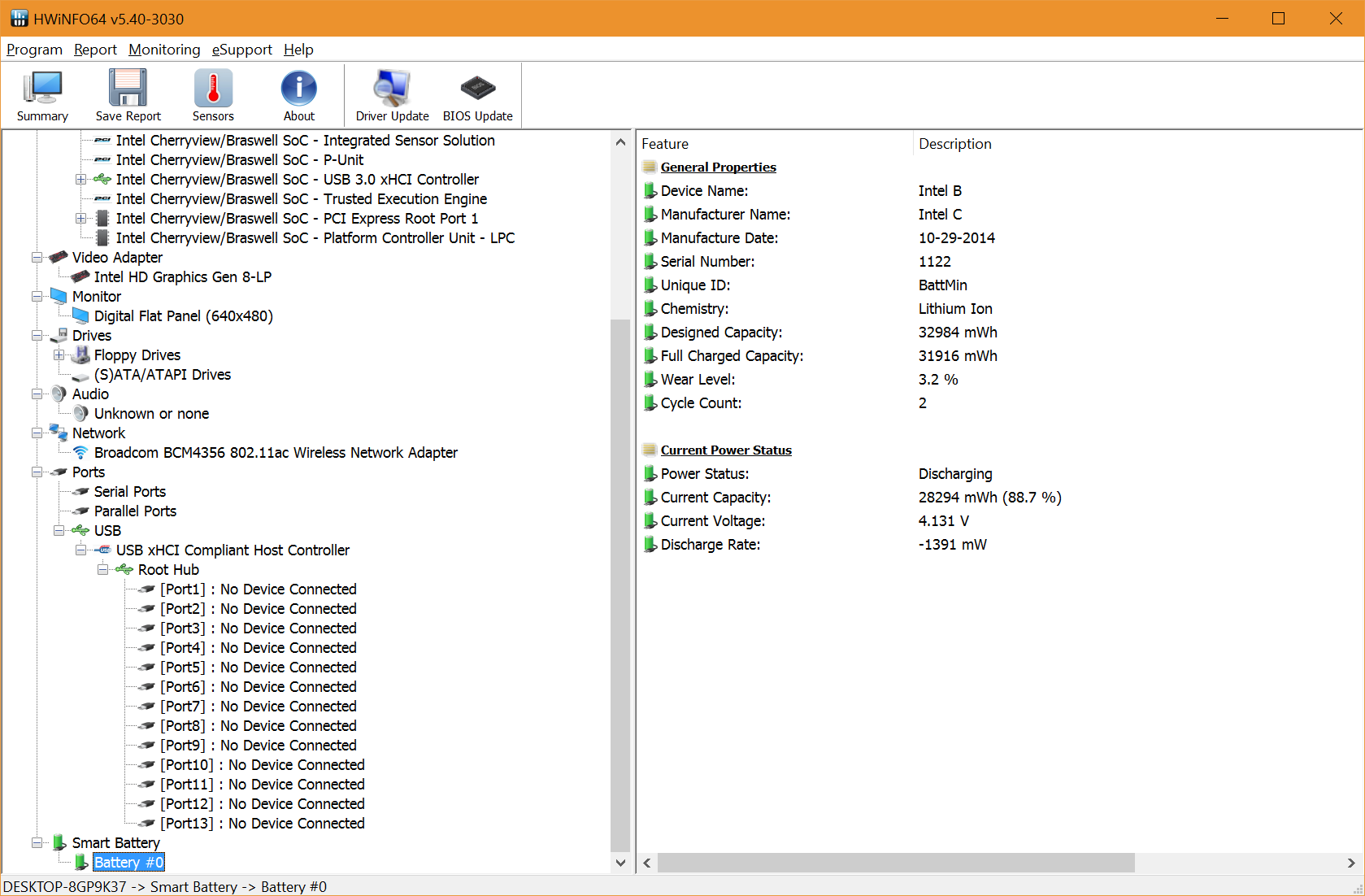Screen dimensions: 1365x896
Task: Click the About info icon
Action: [298, 88]
